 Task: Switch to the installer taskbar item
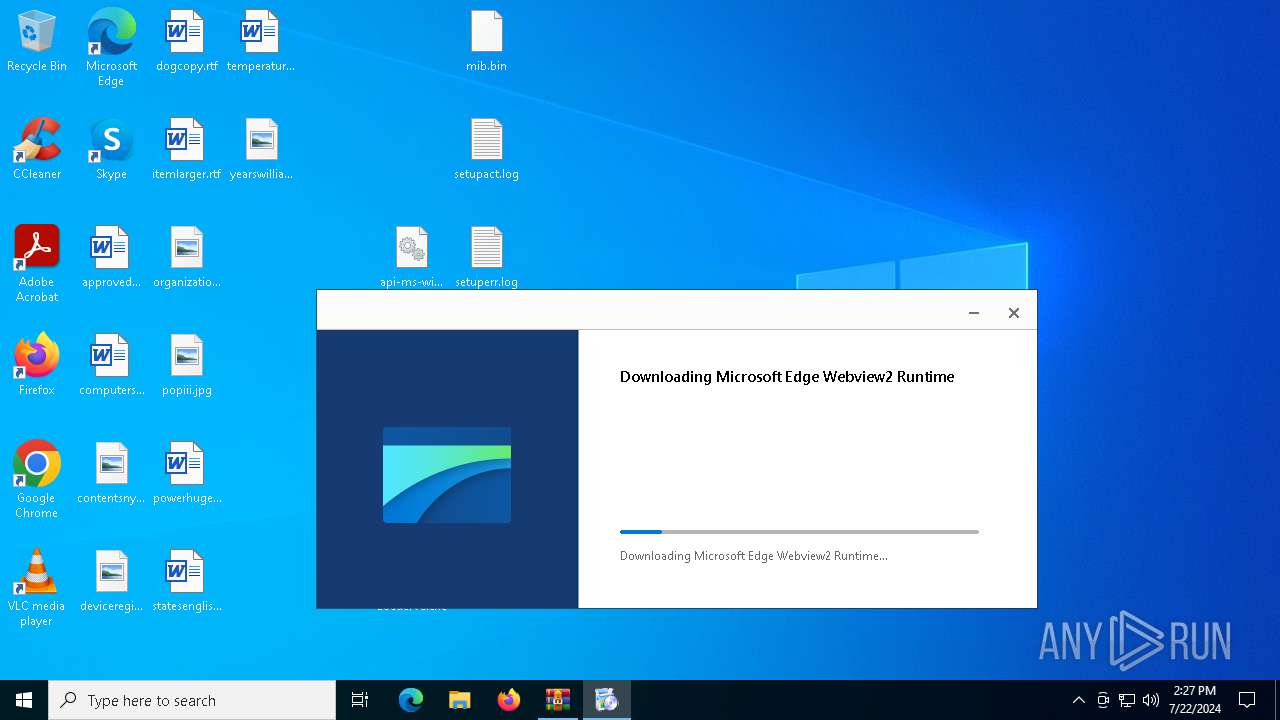(x=607, y=700)
